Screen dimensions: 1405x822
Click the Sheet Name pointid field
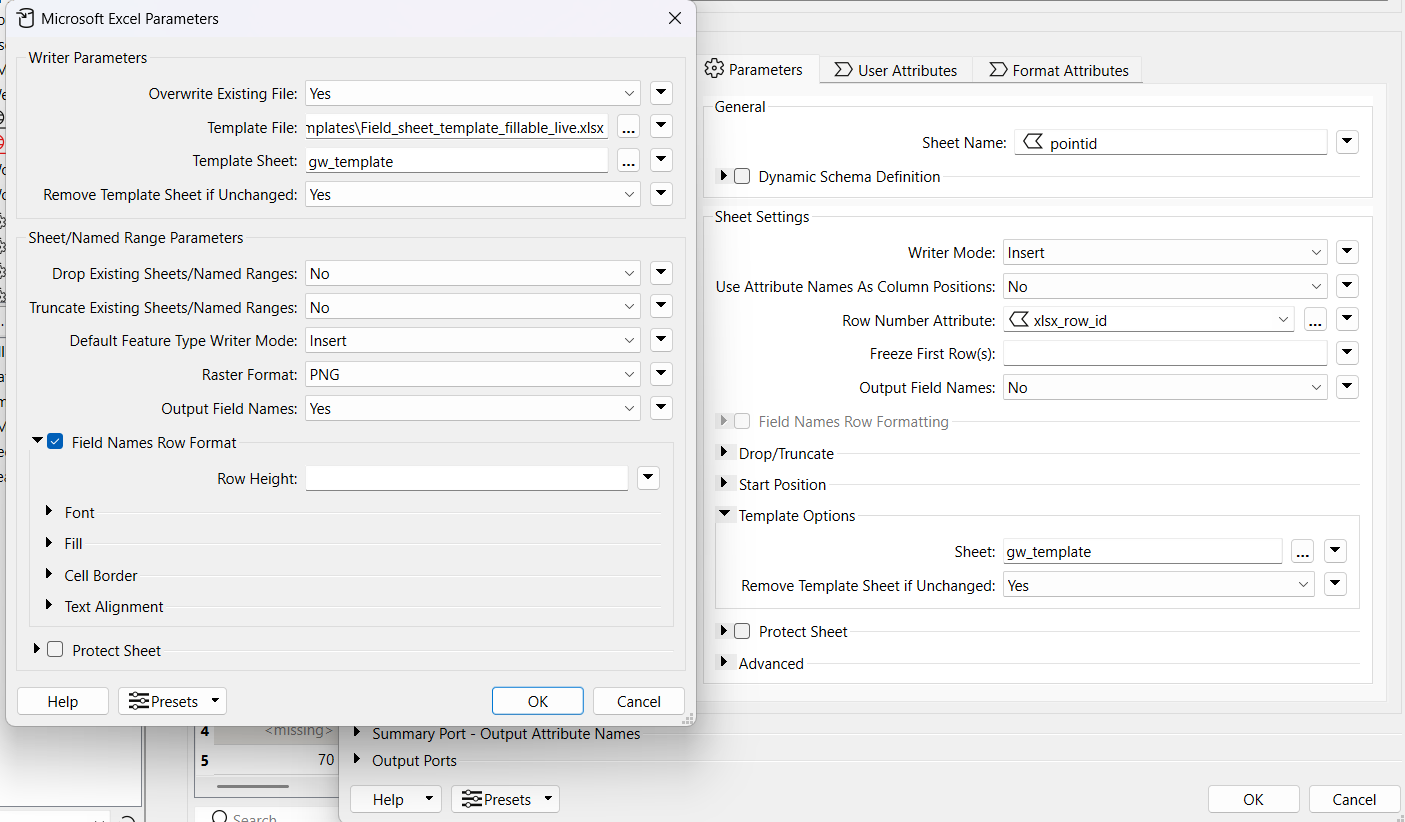tap(1171, 142)
